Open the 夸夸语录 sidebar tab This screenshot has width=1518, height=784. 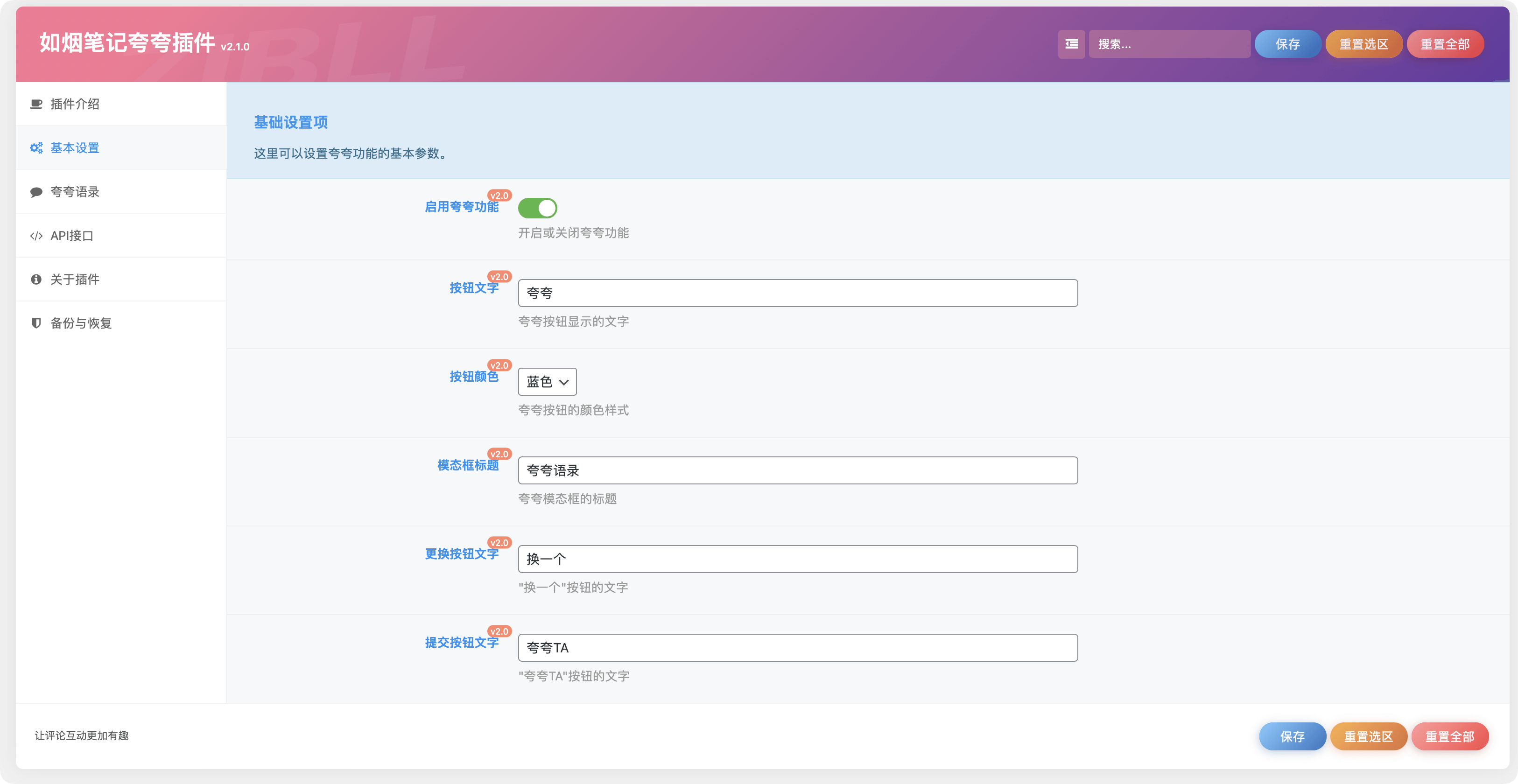coord(75,192)
